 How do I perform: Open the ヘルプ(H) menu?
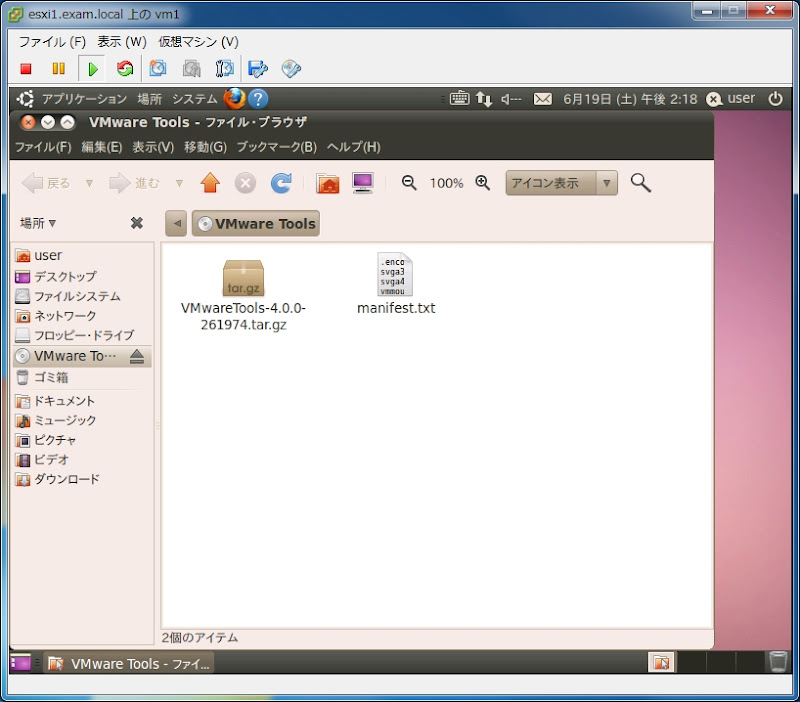pos(354,147)
